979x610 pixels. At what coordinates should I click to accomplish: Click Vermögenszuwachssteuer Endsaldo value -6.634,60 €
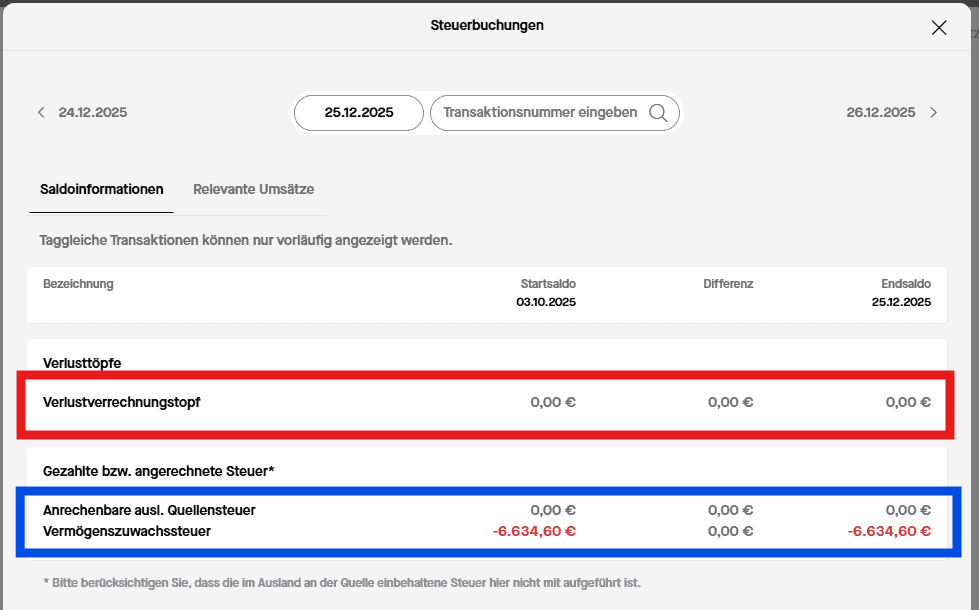click(889, 532)
